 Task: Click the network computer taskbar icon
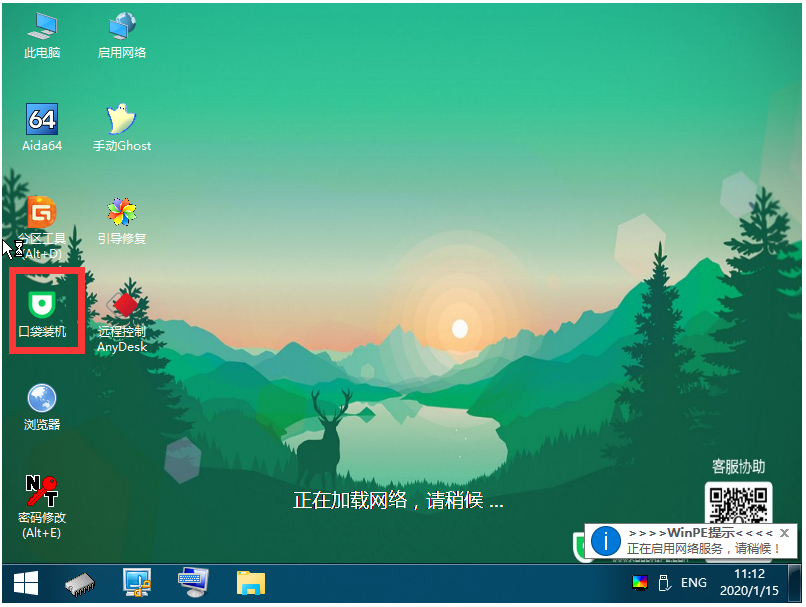pyautogui.click(x=136, y=583)
